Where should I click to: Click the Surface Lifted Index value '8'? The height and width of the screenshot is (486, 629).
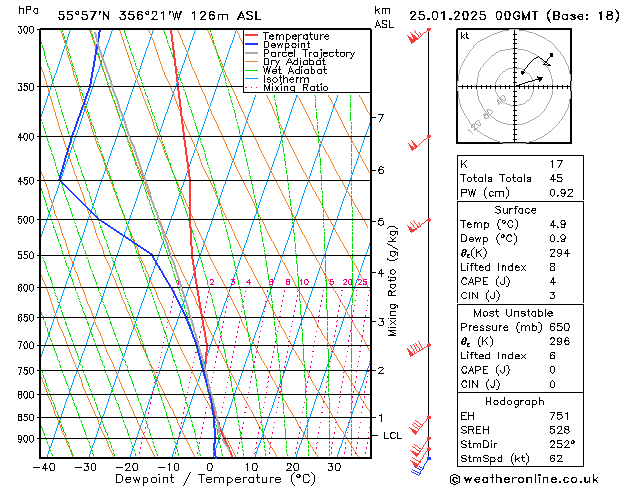point(553,267)
